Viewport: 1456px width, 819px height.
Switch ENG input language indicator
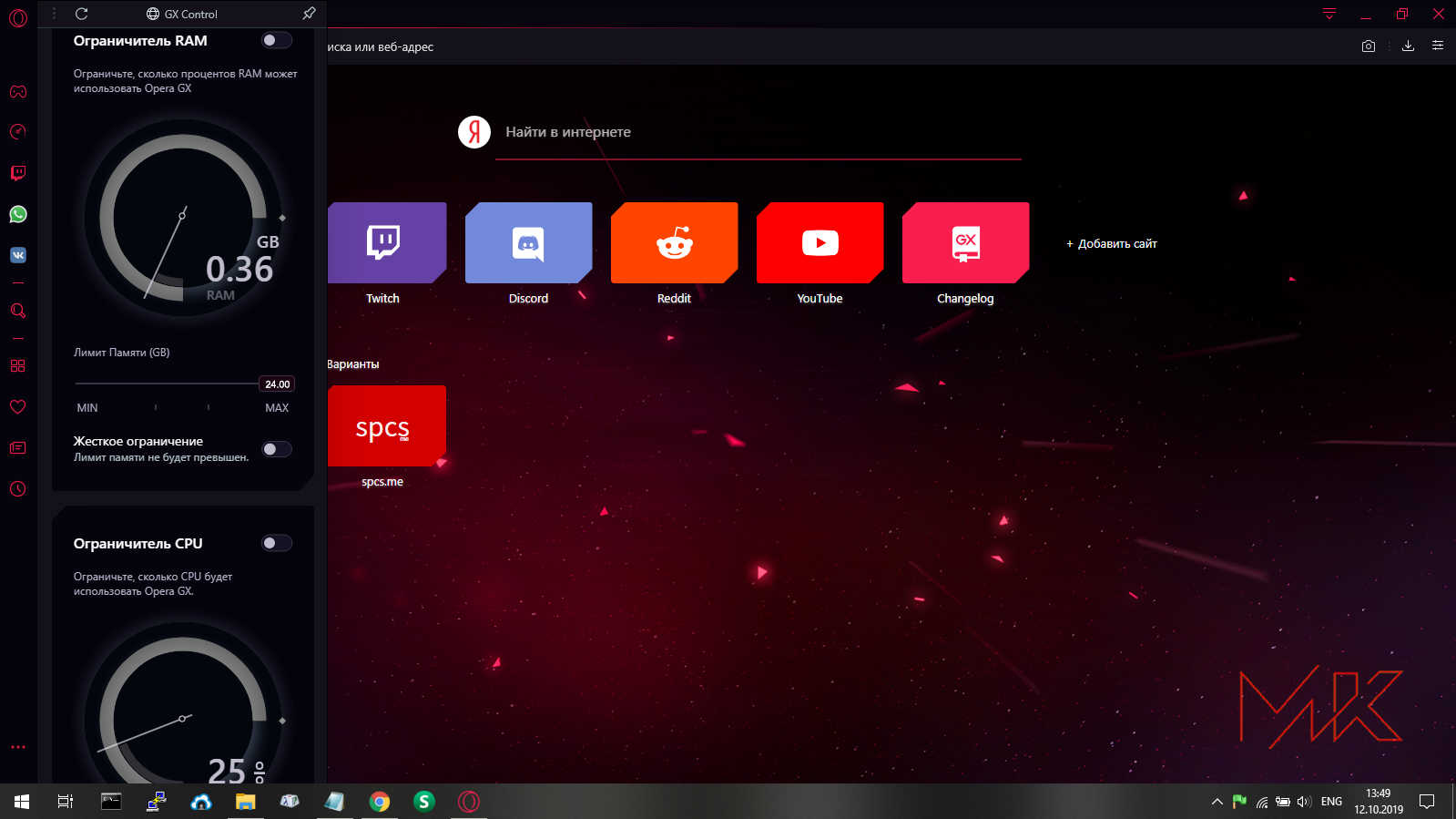(x=1331, y=802)
